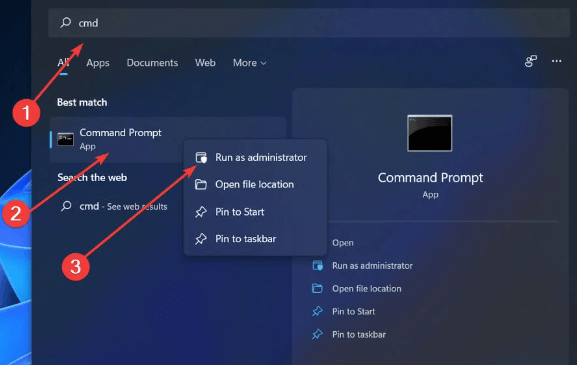Switch to the Apps tab

[x=98, y=63]
